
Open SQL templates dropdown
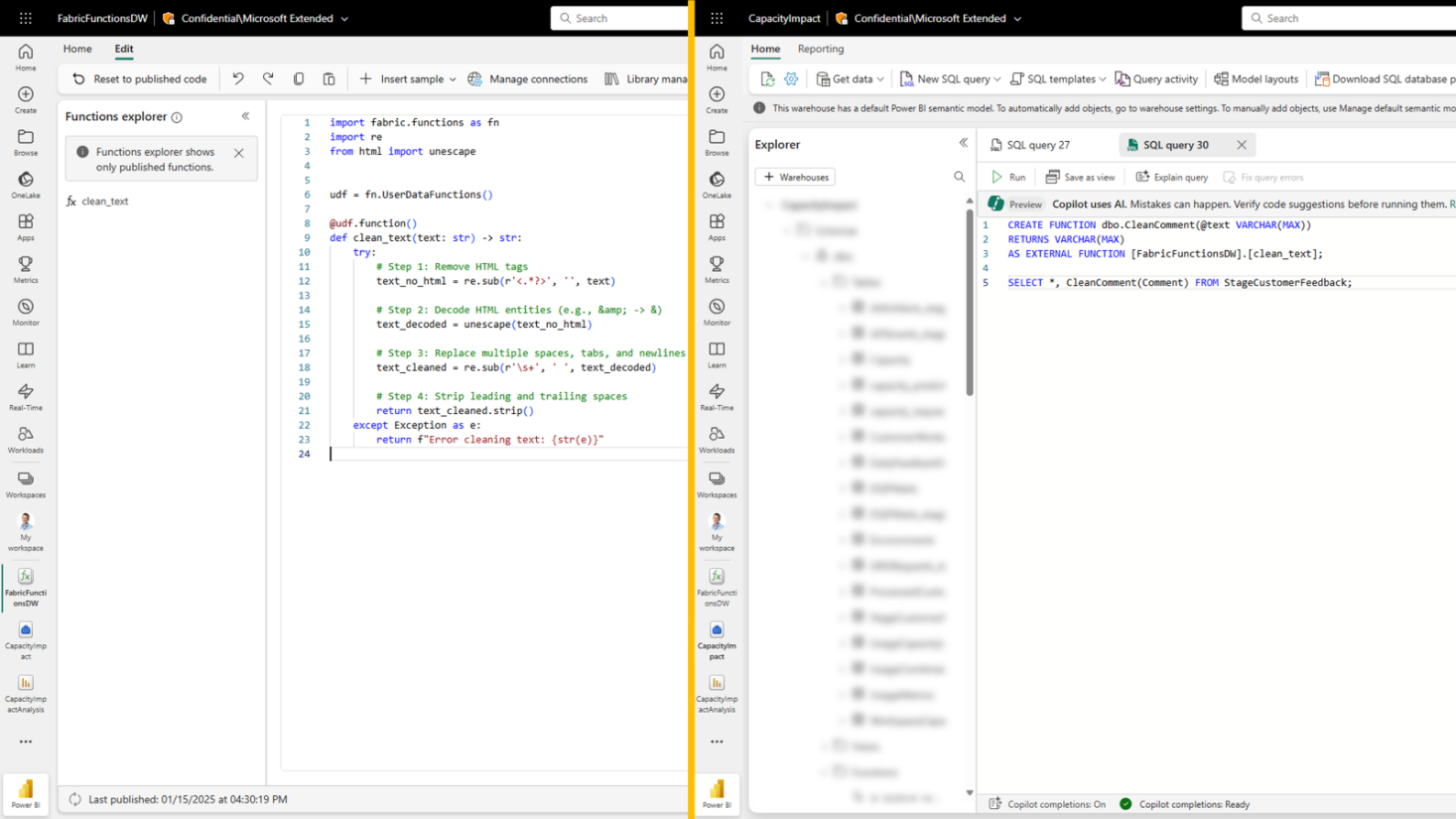pos(1057,78)
